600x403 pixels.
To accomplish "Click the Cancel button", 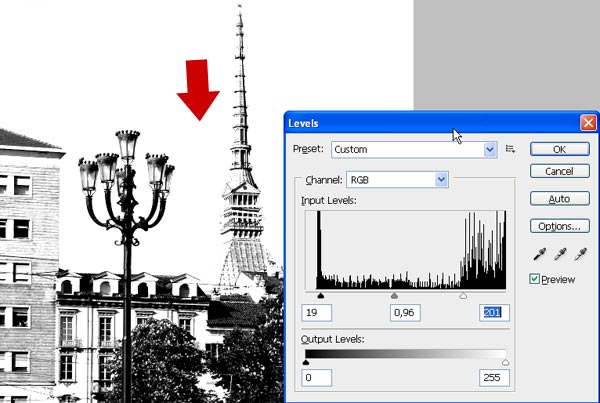I will pos(559,171).
